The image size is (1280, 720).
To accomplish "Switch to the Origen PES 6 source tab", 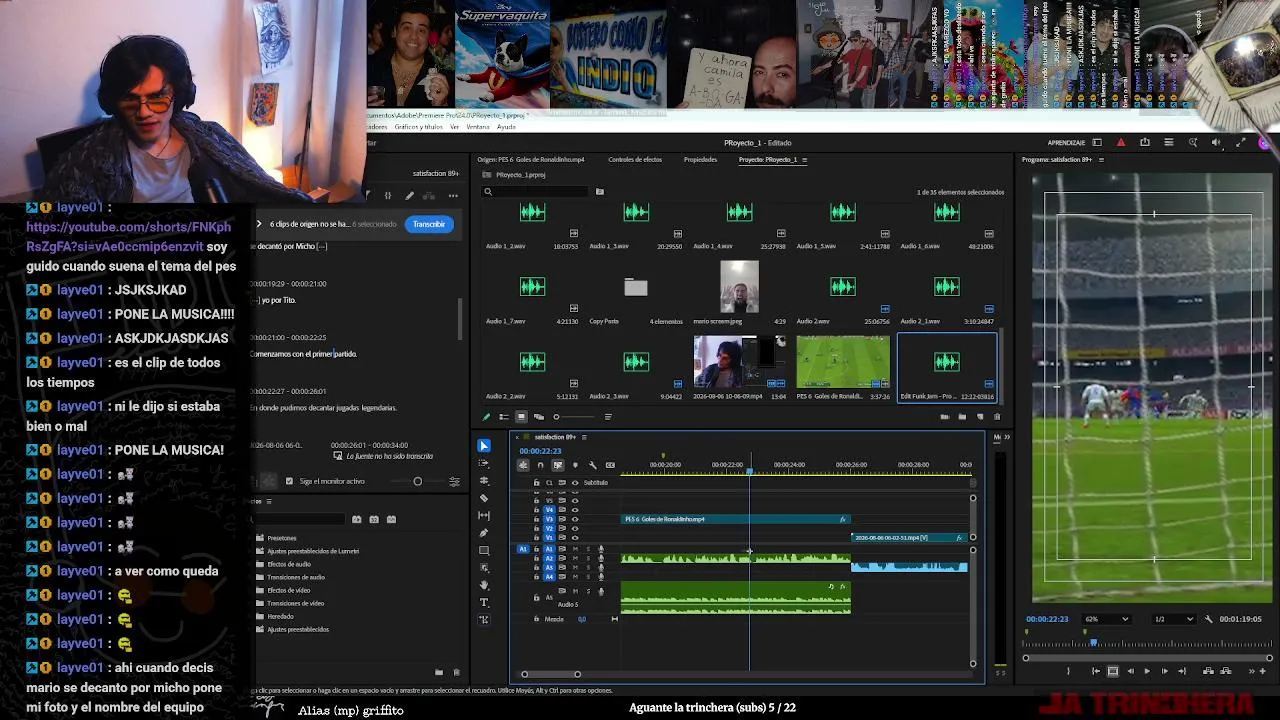I will point(530,160).
